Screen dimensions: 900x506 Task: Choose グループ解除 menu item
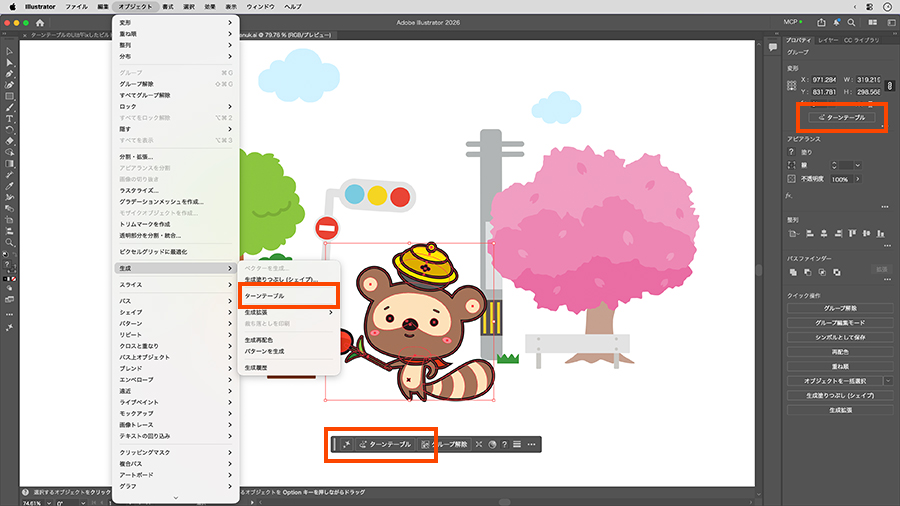[x=175, y=84]
